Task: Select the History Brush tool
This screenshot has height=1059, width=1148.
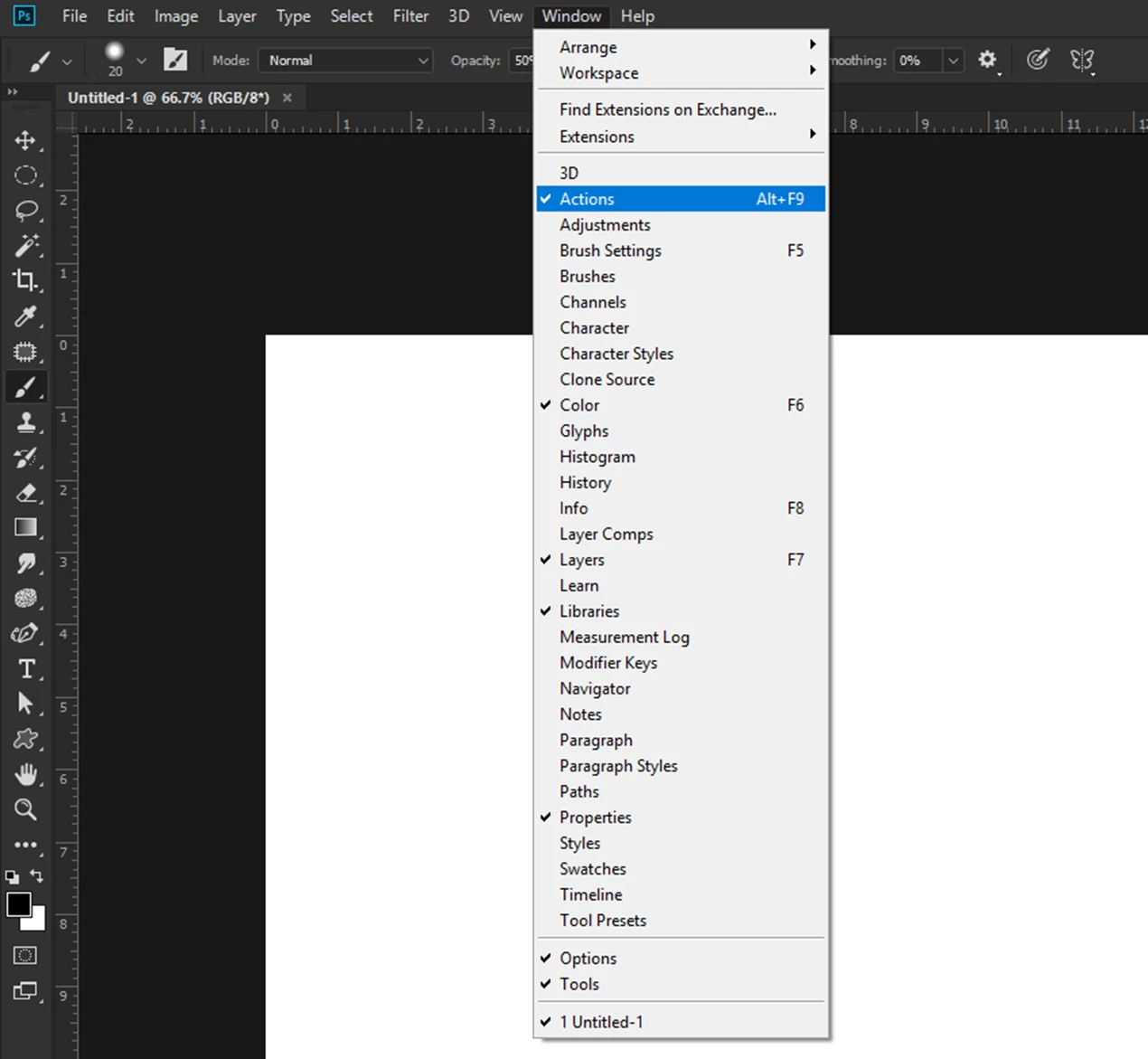Action: [25, 458]
